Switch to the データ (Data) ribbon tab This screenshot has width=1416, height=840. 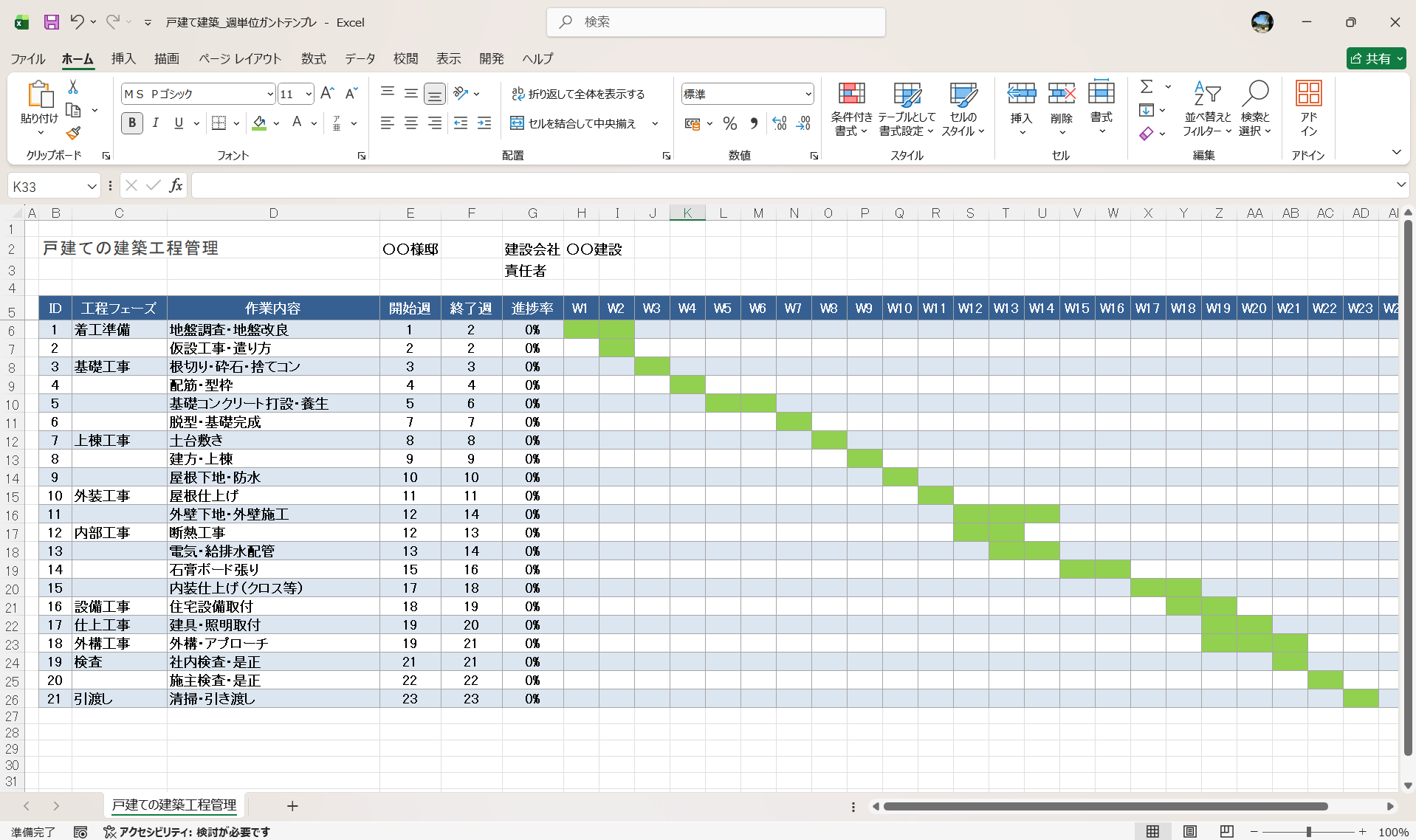pyautogui.click(x=360, y=58)
